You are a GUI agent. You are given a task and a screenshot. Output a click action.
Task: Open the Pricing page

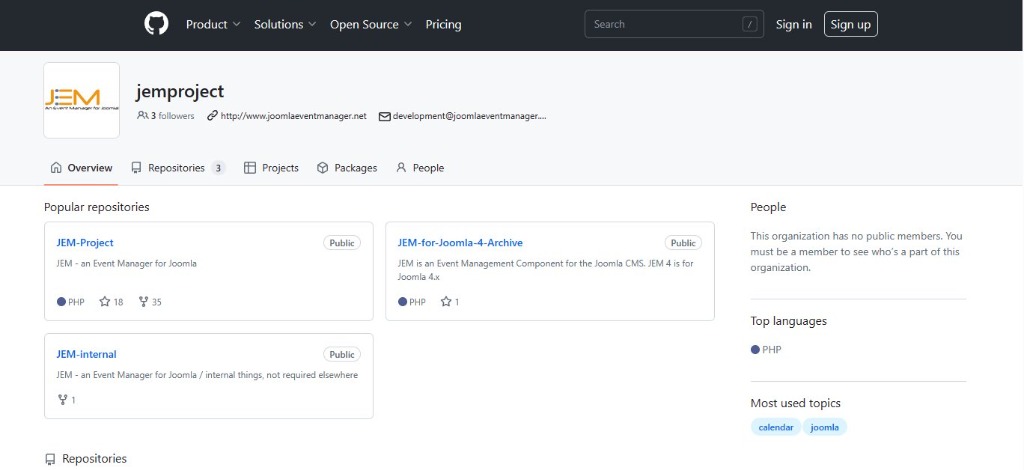click(443, 24)
